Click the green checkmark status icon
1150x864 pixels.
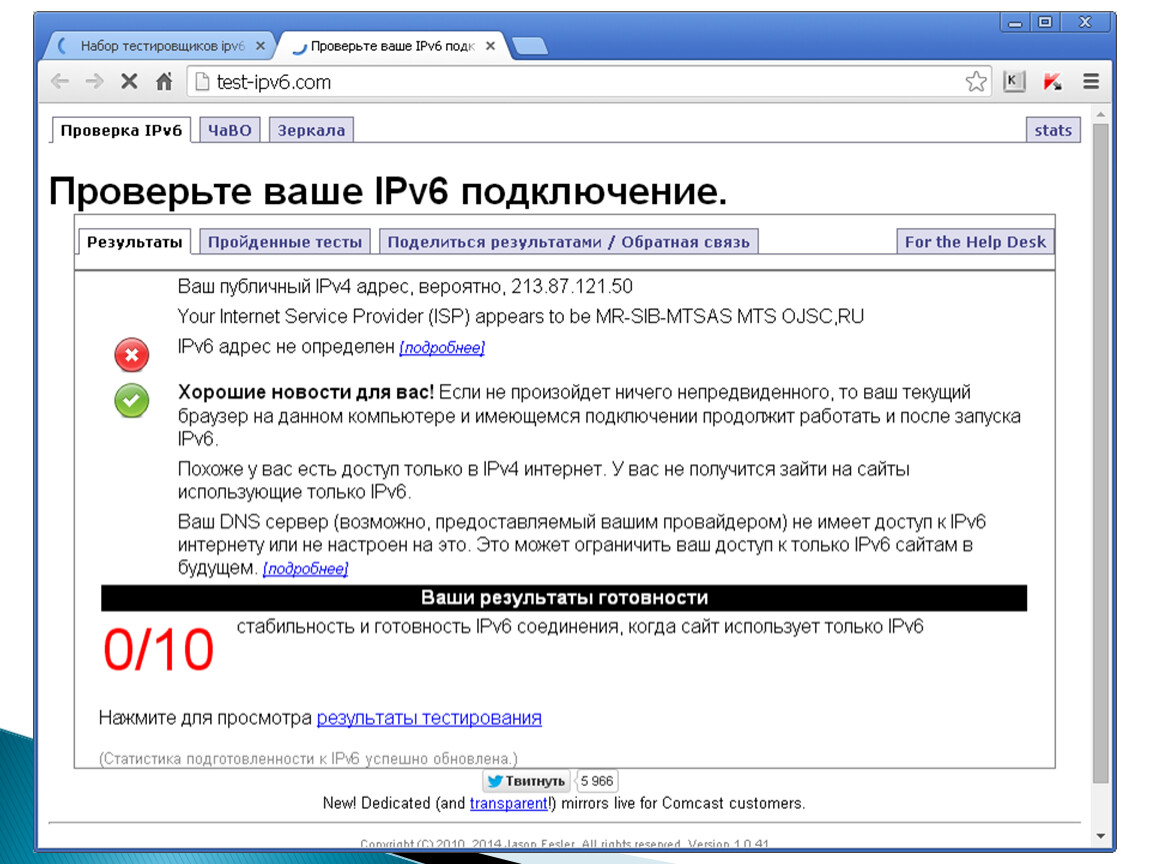coord(131,401)
